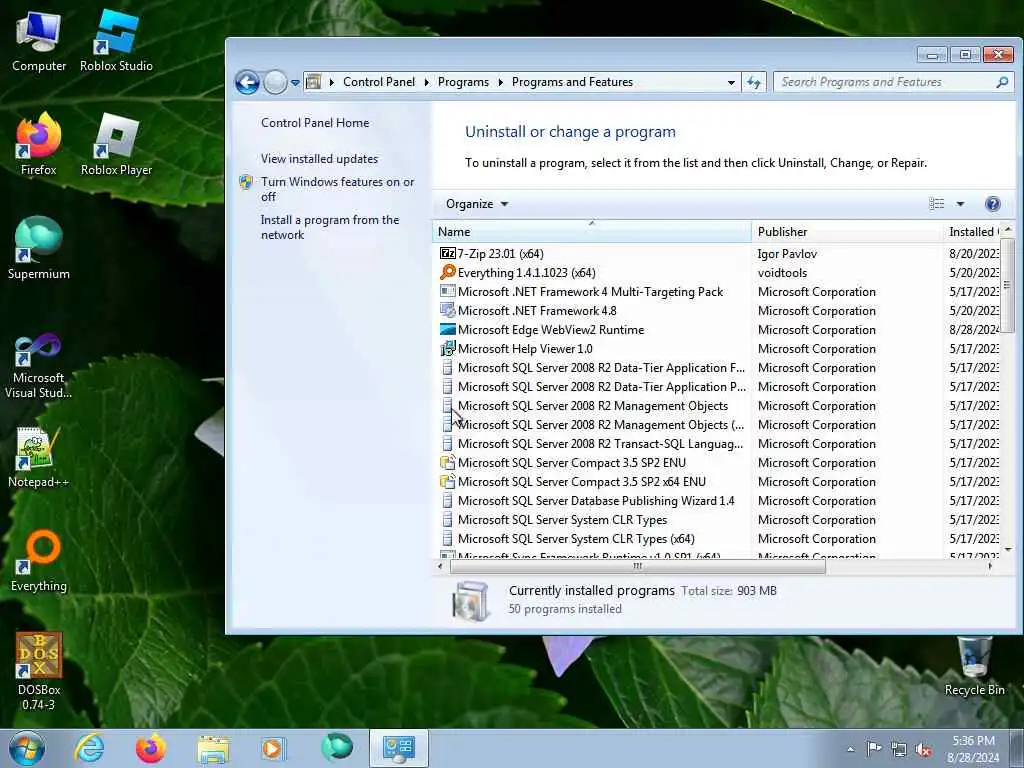
Task: Select the Recycle Bin icon
Action: tap(974, 667)
